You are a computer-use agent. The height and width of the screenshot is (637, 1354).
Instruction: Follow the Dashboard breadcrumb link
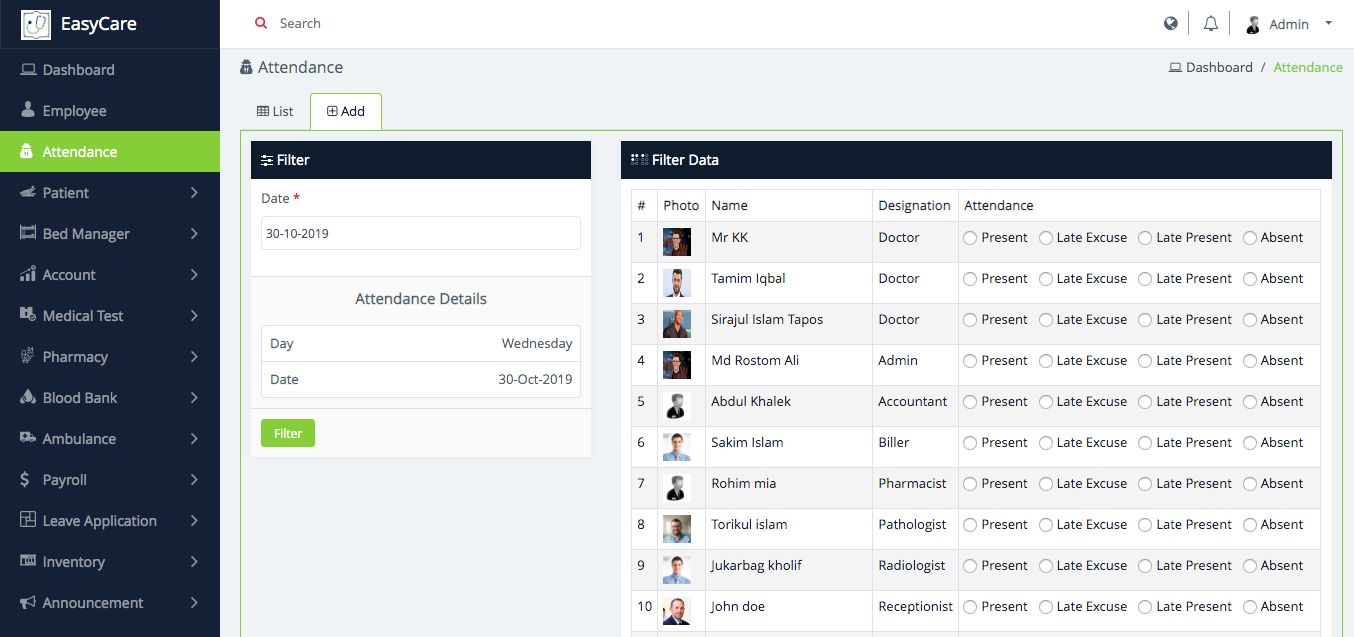click(1218, 67)
